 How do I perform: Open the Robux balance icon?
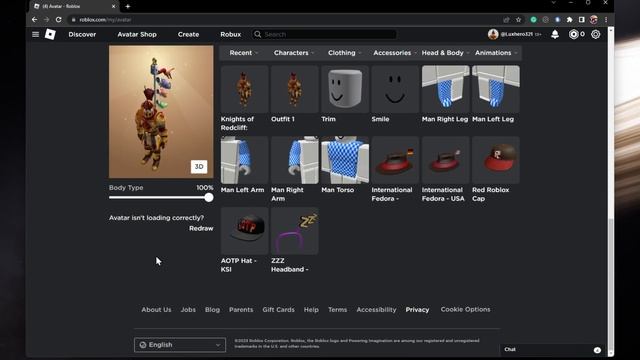point(573,34)
